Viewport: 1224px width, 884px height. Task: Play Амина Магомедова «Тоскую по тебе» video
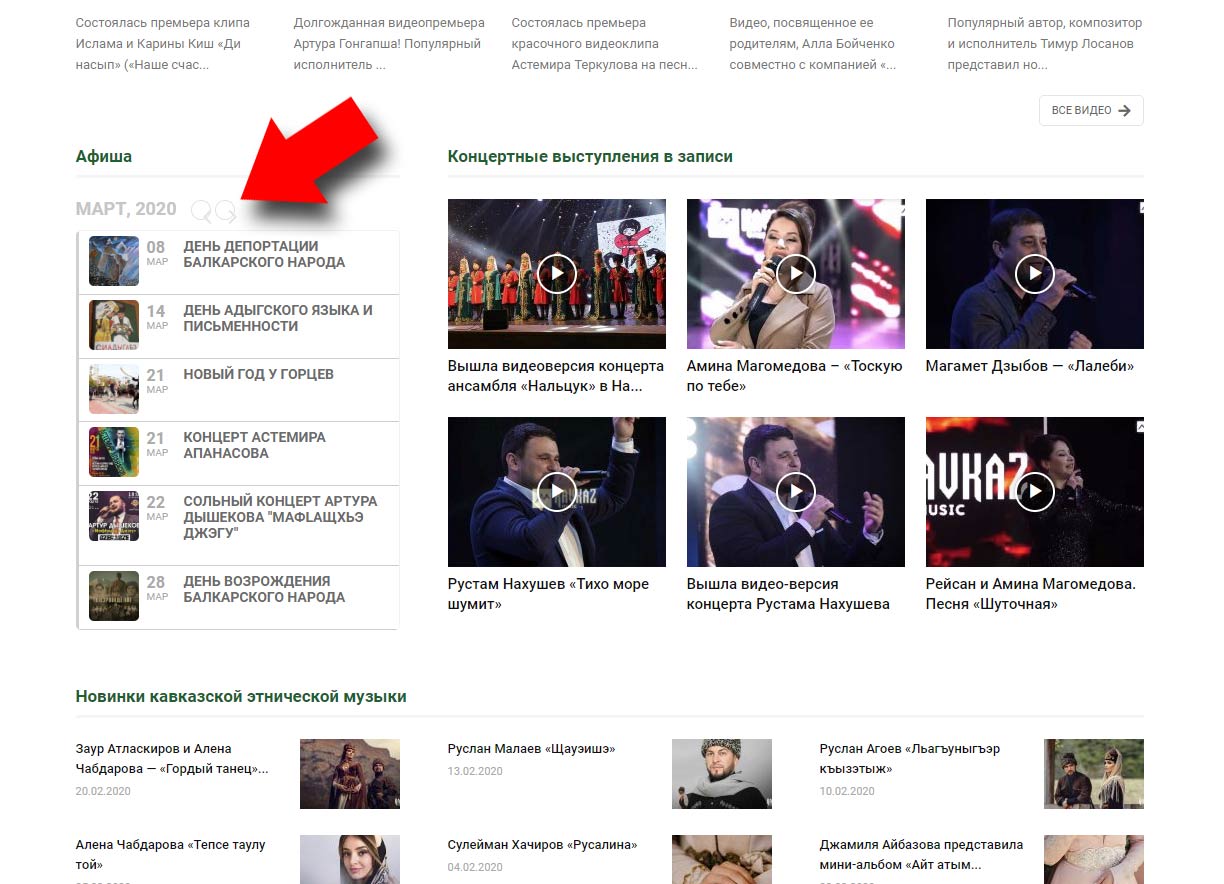795,273
